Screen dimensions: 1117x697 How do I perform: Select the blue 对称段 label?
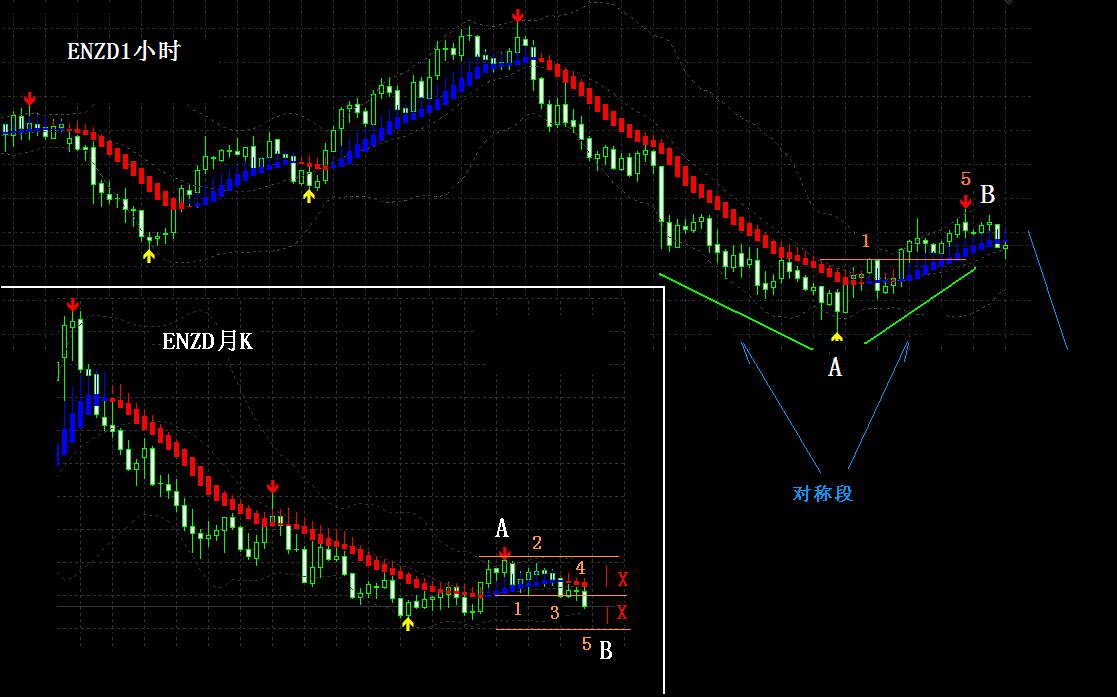click(823, 493)
